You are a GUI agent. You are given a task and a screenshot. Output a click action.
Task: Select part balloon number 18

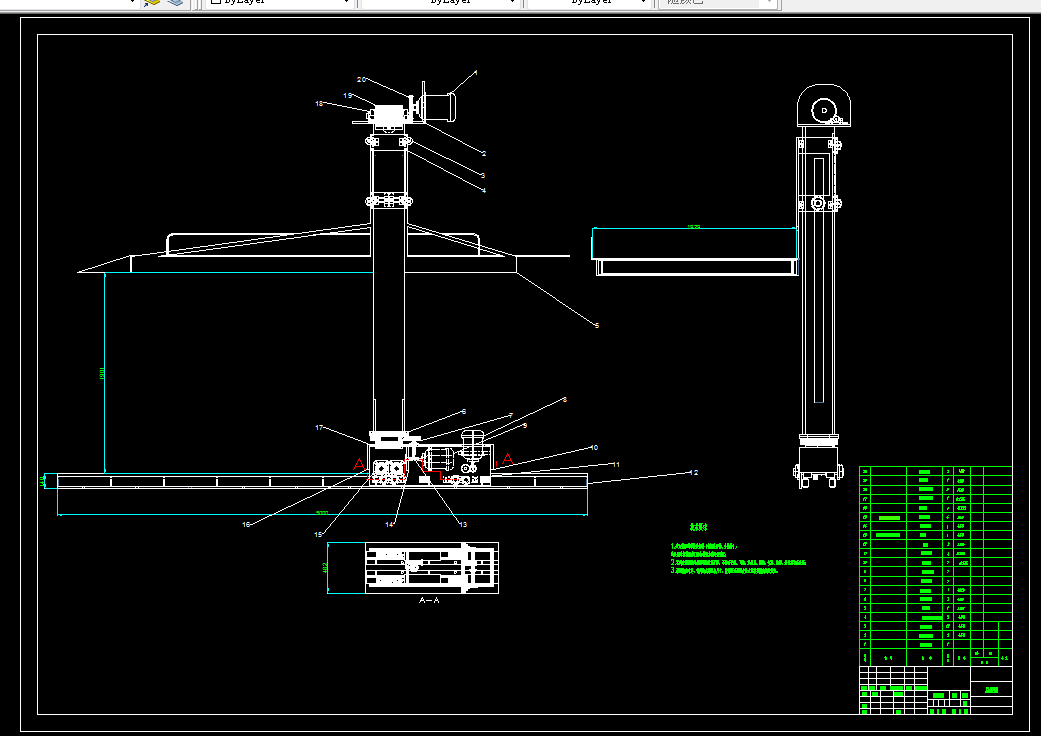[x=319, y=104]
